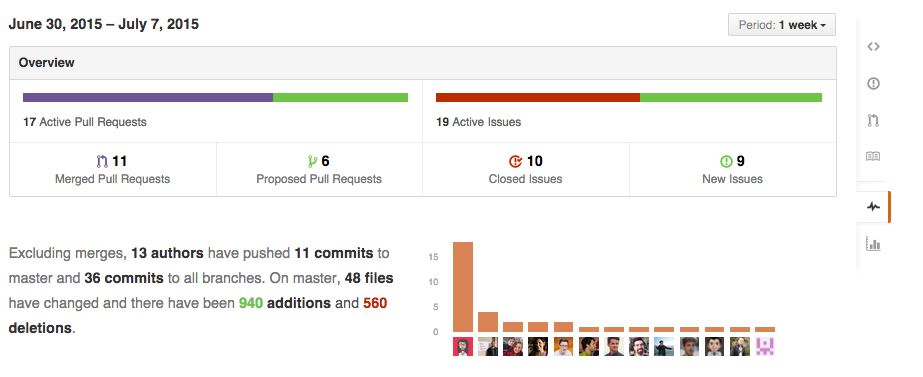View the 9 New Issues section
923x377 pixels.
coord(733,170)
